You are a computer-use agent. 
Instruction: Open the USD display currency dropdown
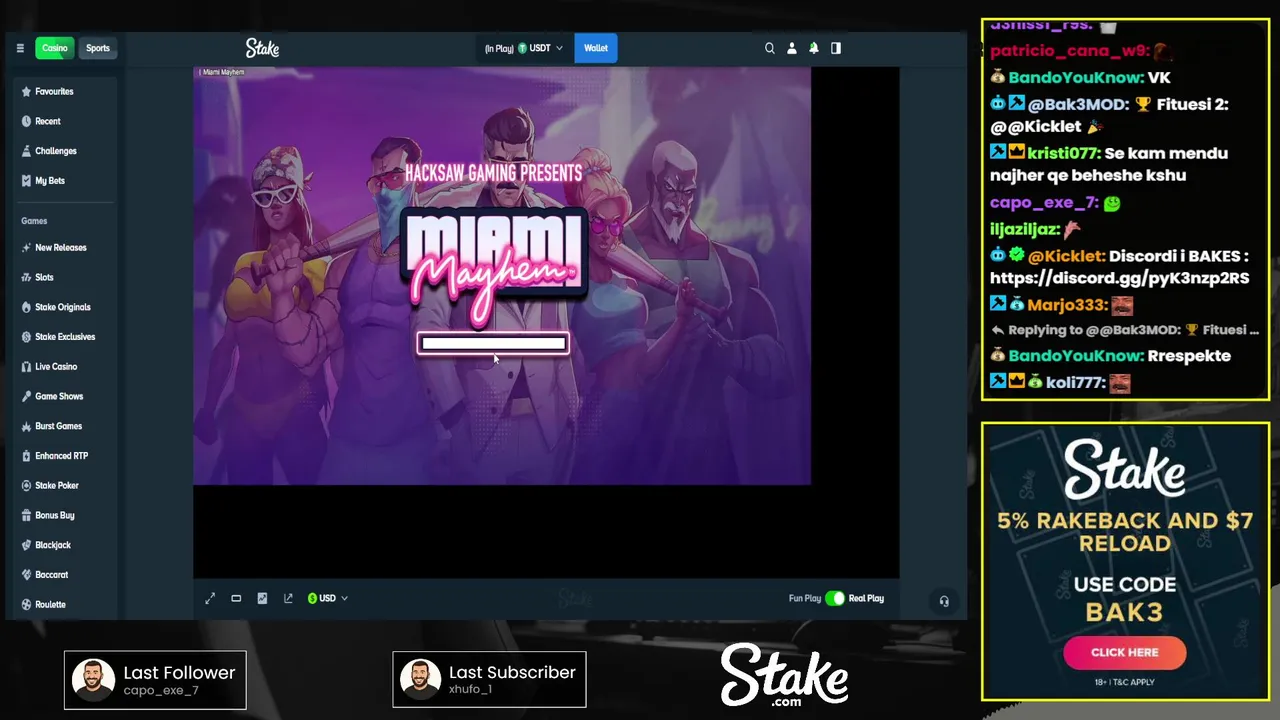[x=328, y=598]
